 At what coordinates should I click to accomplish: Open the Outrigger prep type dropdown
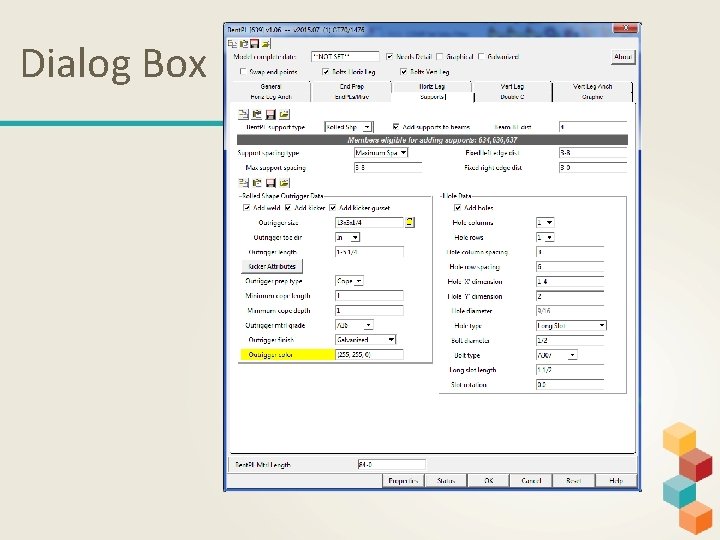pos(359,281)
